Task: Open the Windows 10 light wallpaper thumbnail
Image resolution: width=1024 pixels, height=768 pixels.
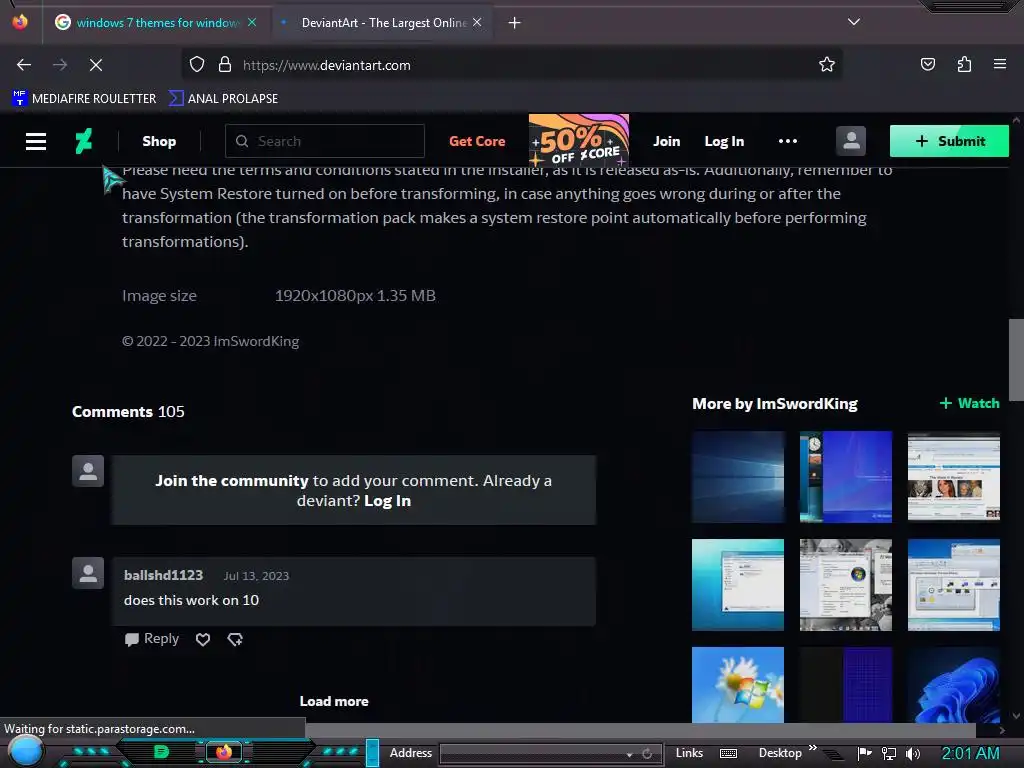Action: coord(738,477)
